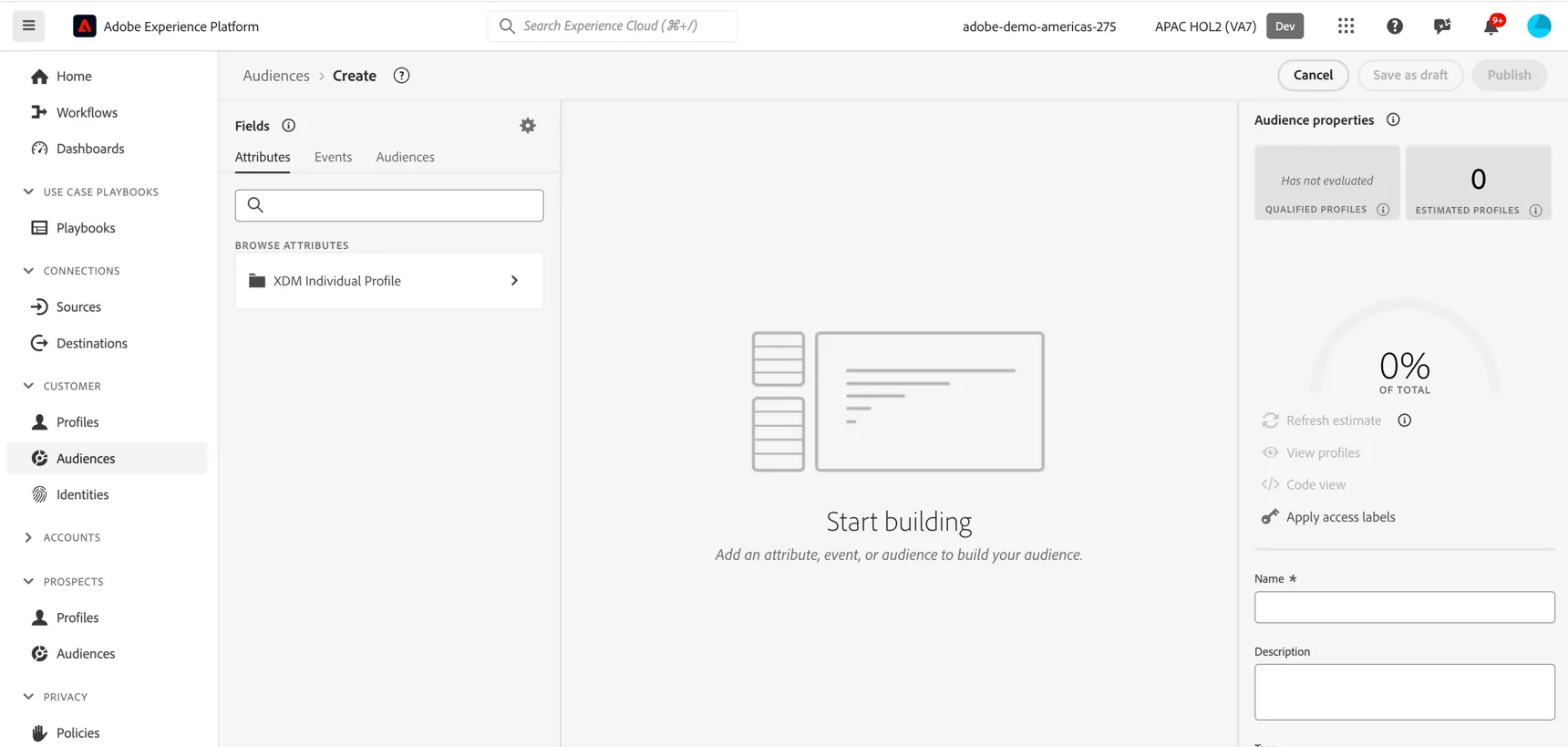The image size is (1568, 747).
Task: Click the Refresh estimate info icon
Action: tap(1404, 420)
